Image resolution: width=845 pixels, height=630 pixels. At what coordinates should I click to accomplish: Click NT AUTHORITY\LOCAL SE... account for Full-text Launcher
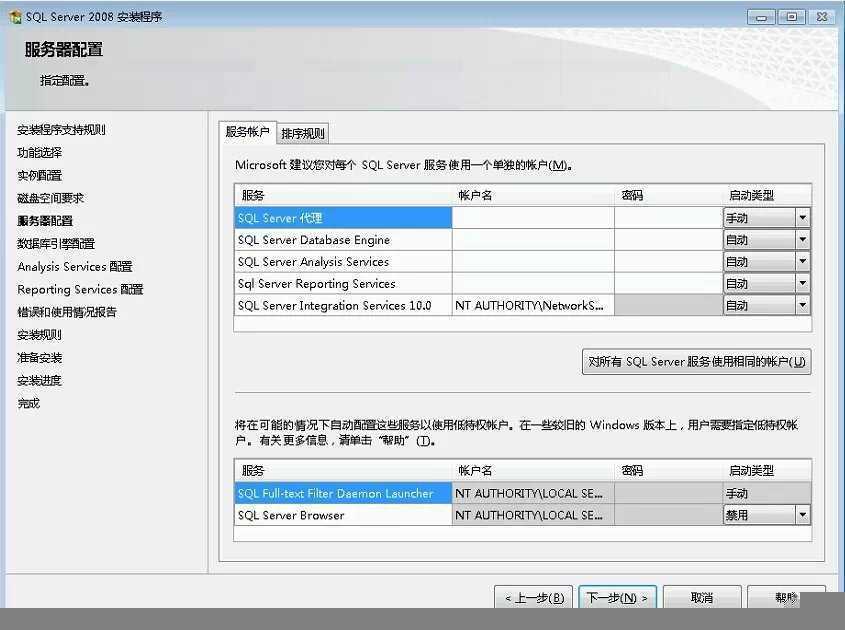coord(533,493)
